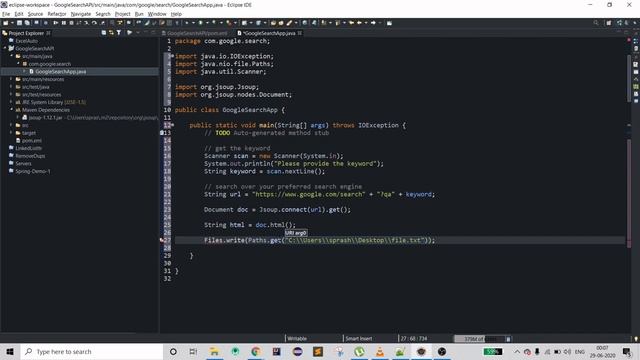
Task: Click the Resume debug toolbar icon
Action: tap(56, 23)
